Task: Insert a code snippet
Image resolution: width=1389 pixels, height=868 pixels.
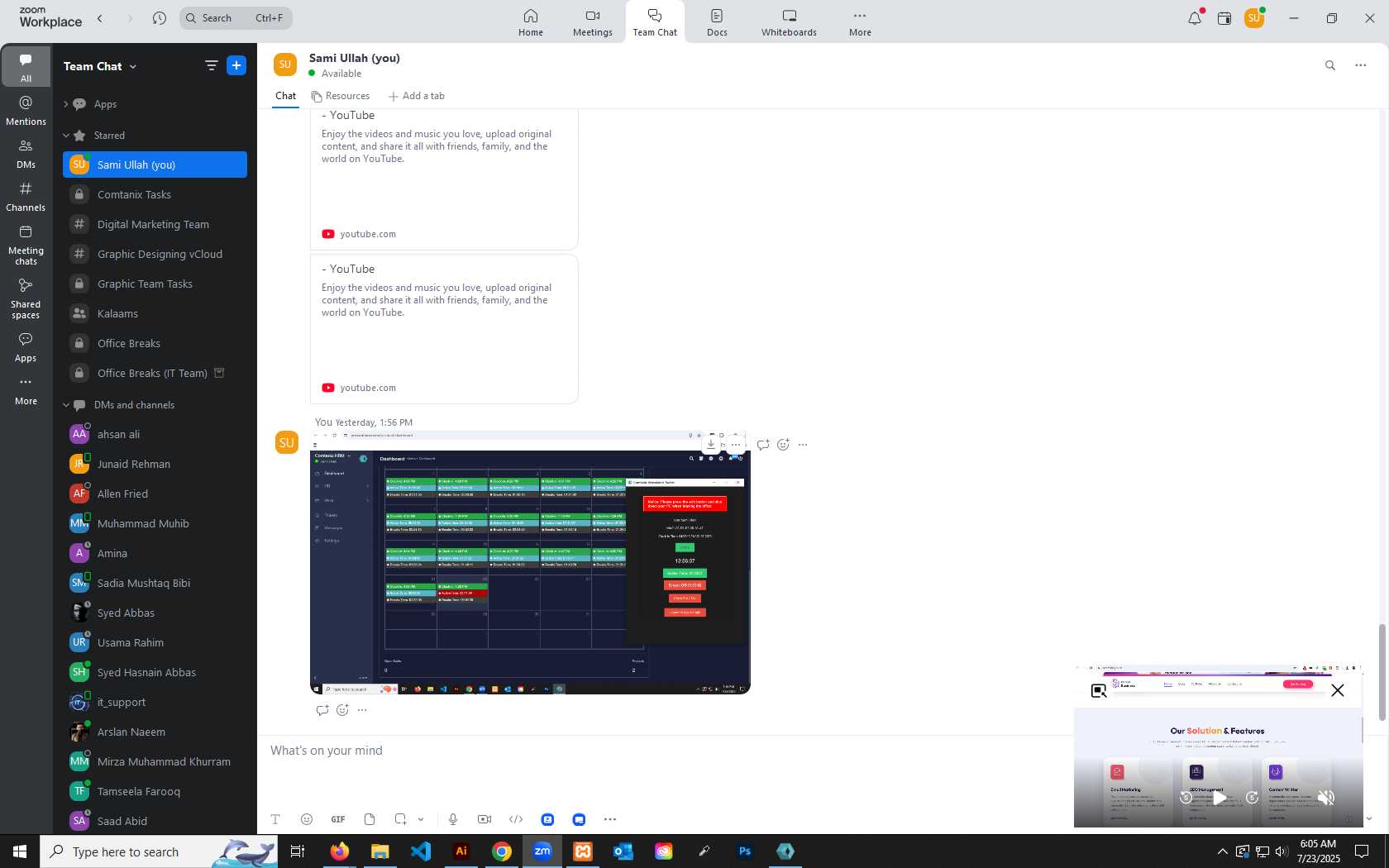Action: click(x=516, y=819)
